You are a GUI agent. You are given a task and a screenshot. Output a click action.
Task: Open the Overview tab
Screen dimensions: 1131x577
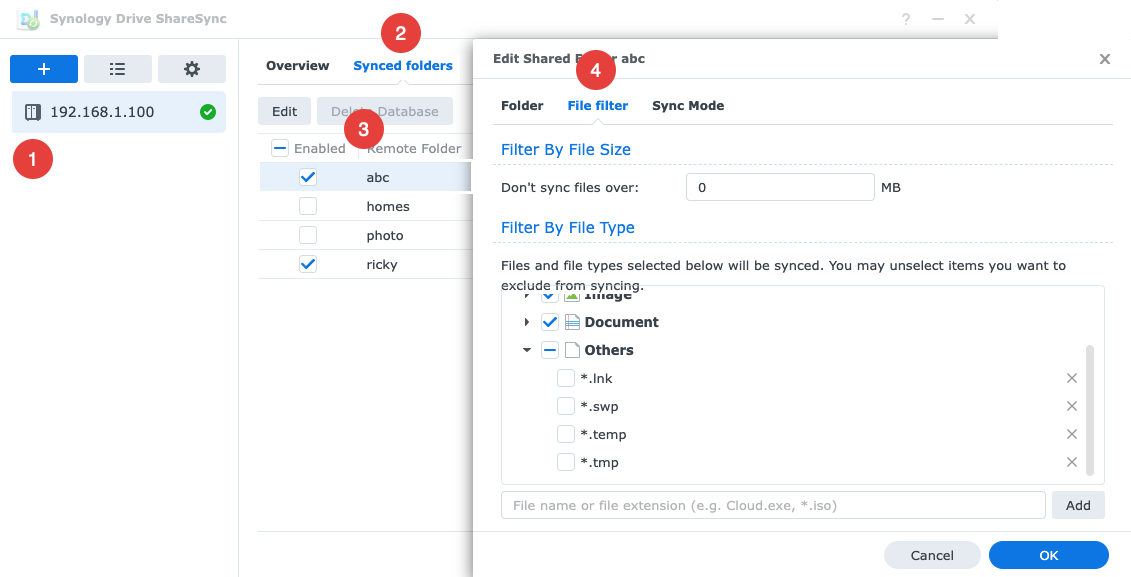pyautogui.click(x=297, y=65)
